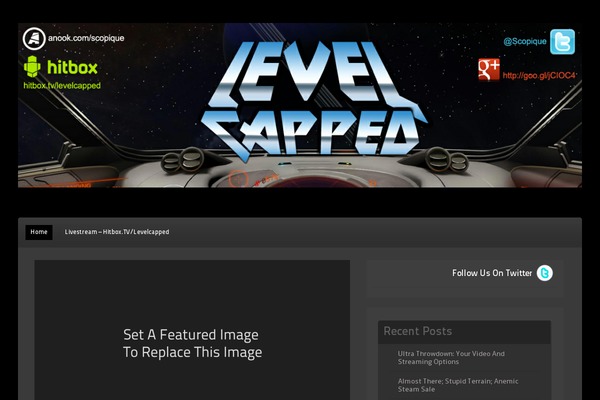Click the hitbox wordmark
Viewport: 600px width, 400px height.
point(72,67)
